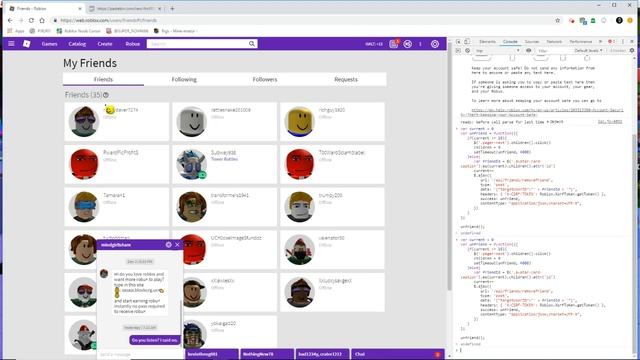
Task: Expand the hidden DevTools tabs chevron
Action: [x=600, y=42]
